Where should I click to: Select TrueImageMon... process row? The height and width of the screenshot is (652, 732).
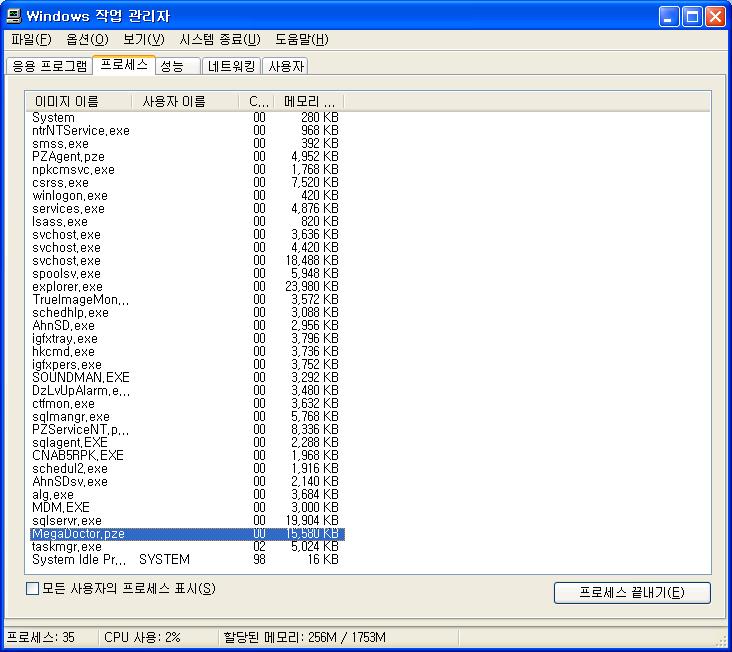(187, 299)
